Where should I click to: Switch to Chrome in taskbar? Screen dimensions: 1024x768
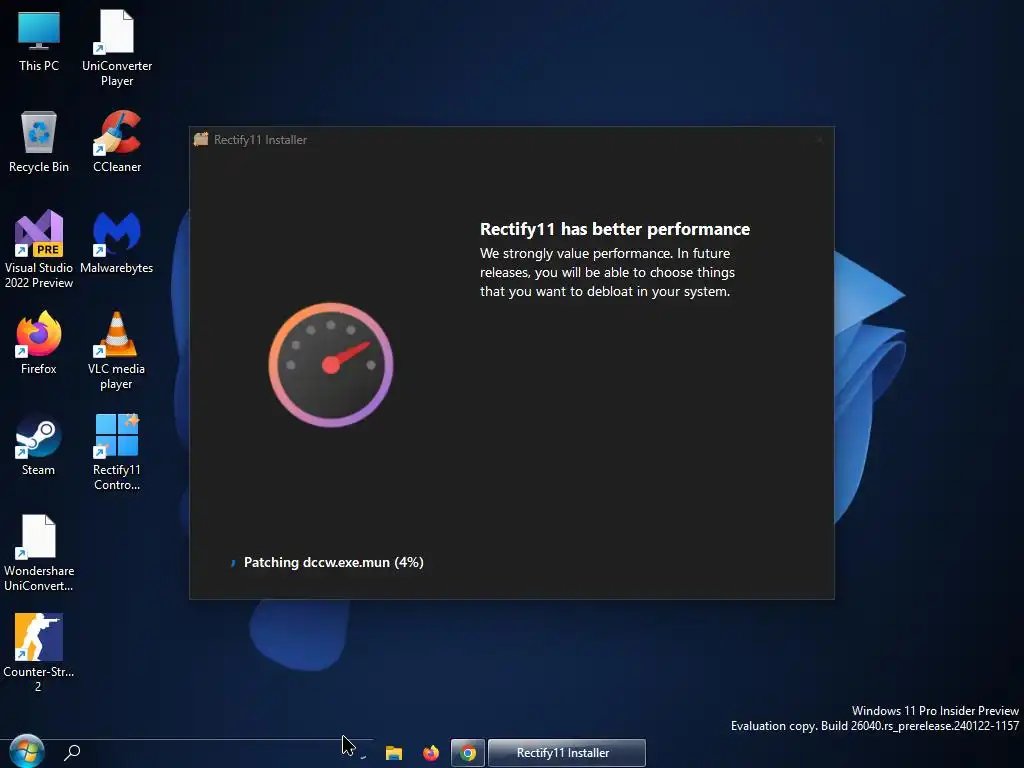(468, 753)
